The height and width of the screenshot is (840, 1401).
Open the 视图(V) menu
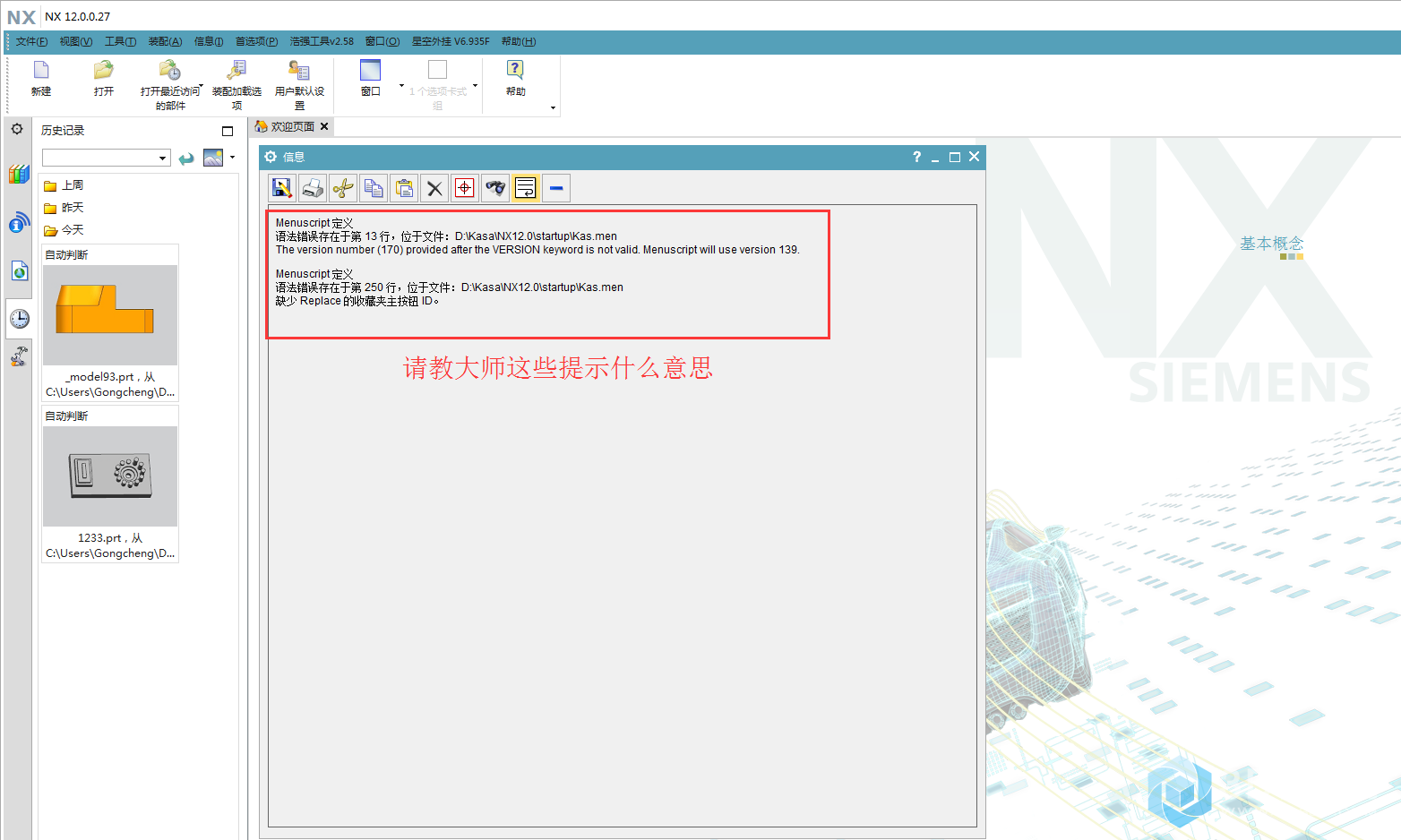click(76, 41)
